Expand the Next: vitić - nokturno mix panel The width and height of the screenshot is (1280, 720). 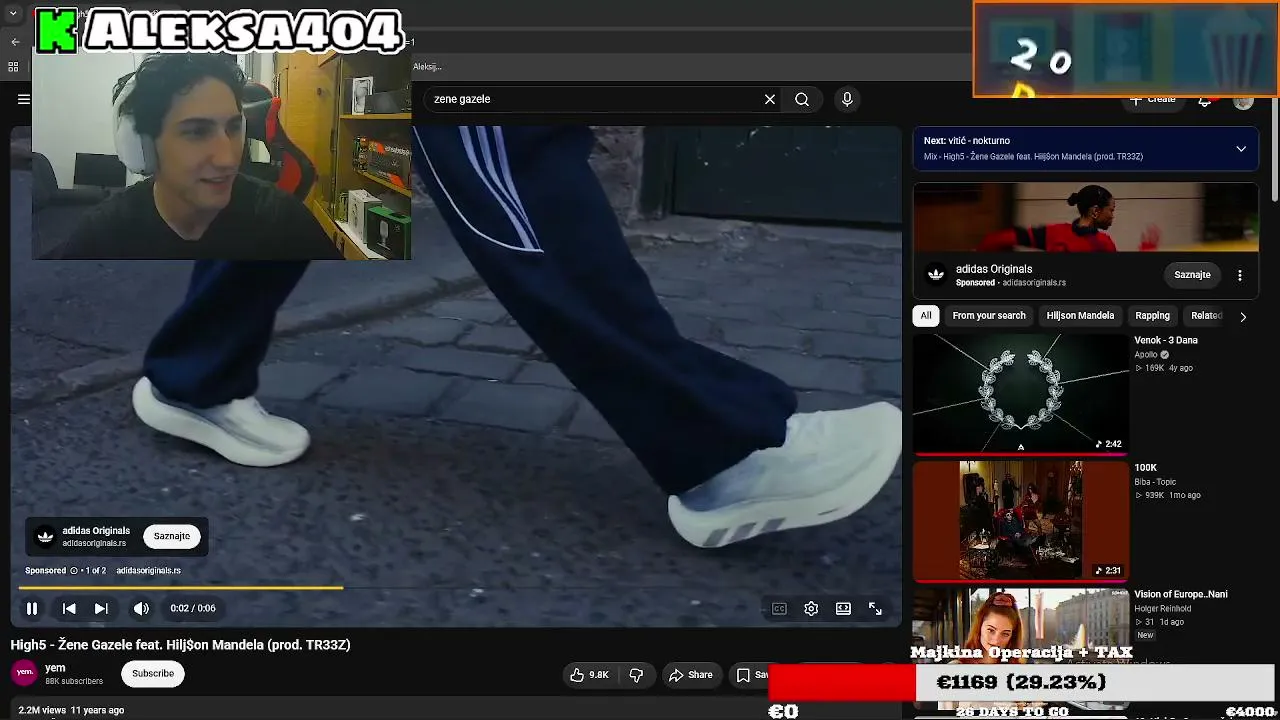1241,149
